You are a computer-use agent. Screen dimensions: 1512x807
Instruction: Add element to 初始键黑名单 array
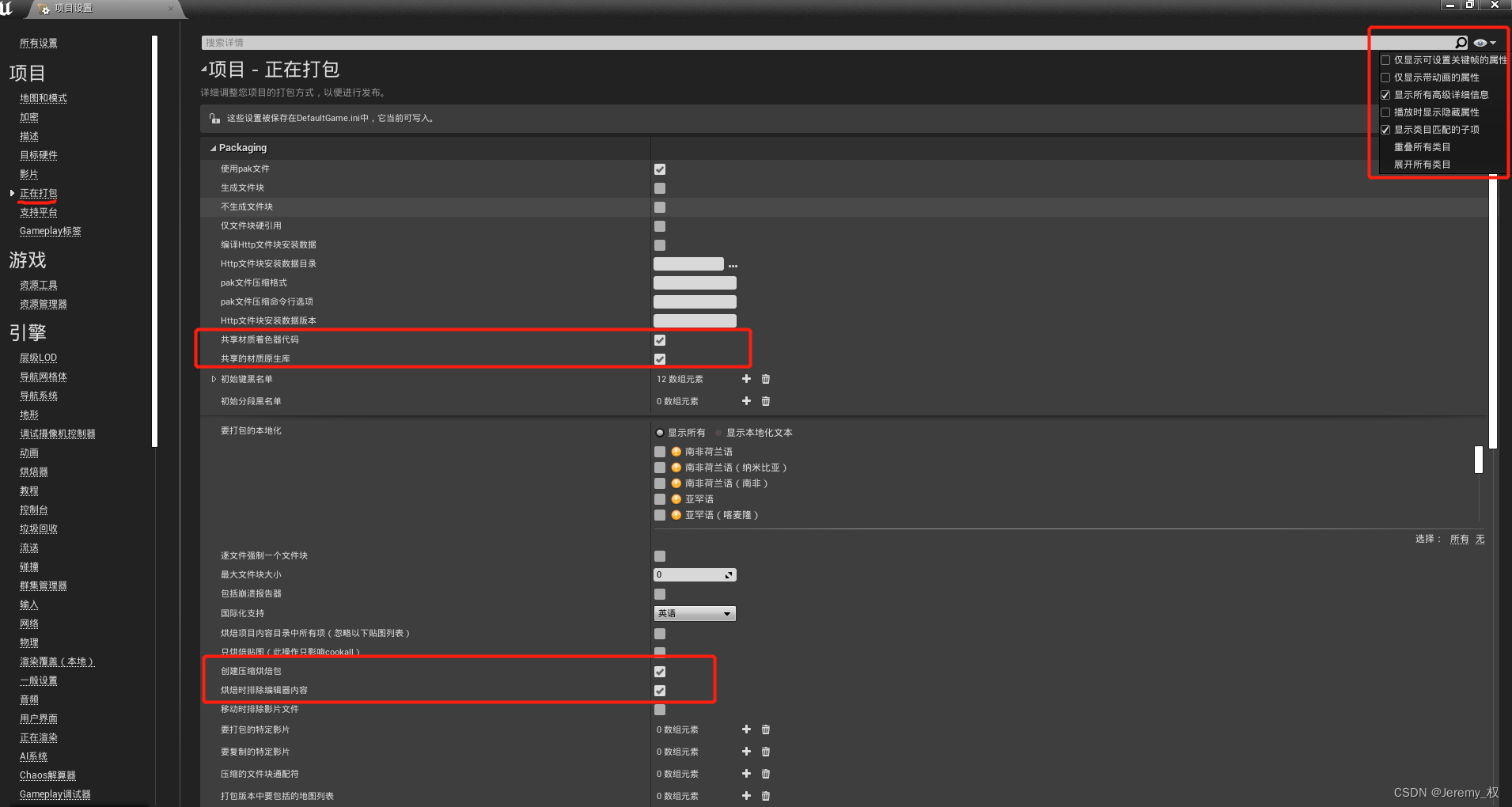point(746,379)
